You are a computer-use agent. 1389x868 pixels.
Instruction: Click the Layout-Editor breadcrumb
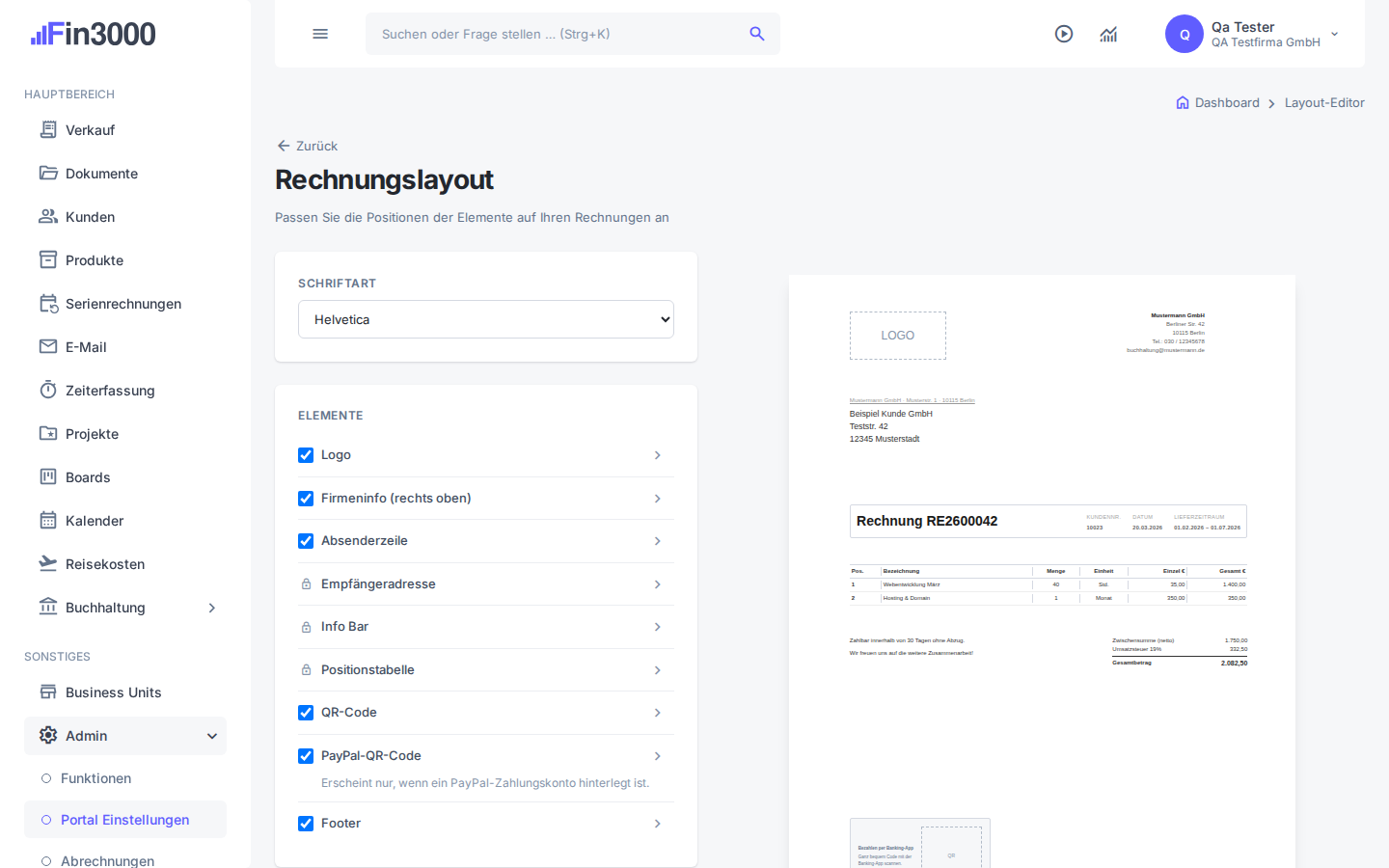1324,102
